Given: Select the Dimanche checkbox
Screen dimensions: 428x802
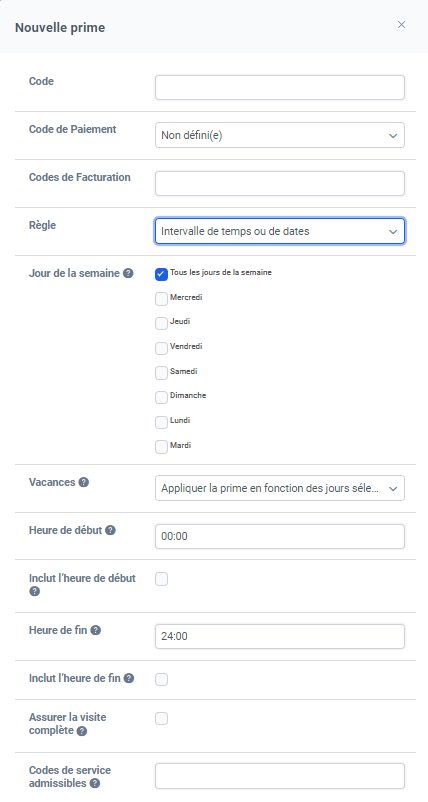Looking at the screenshot, I should tap(162, 397).
